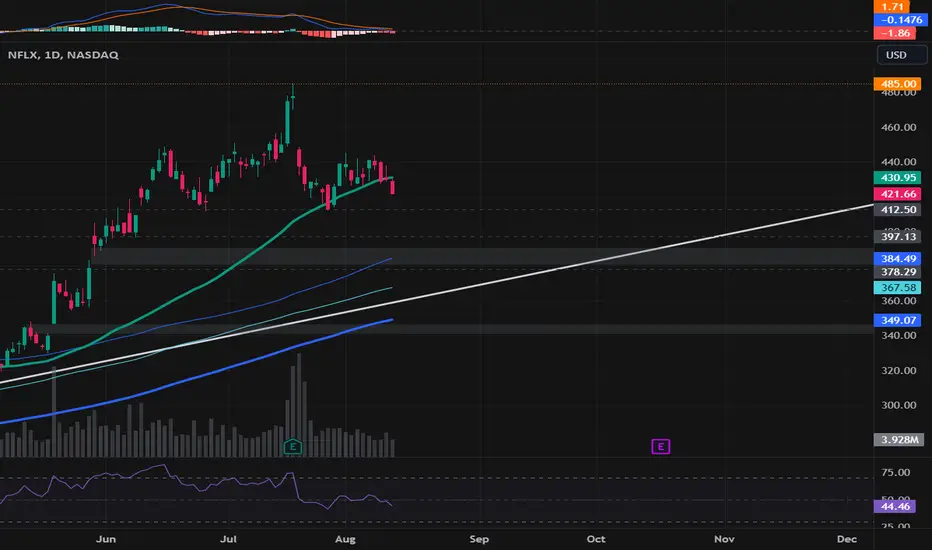Click the Aug label on time axis
The image size is (932, 550).
click(x=345, y=539)
